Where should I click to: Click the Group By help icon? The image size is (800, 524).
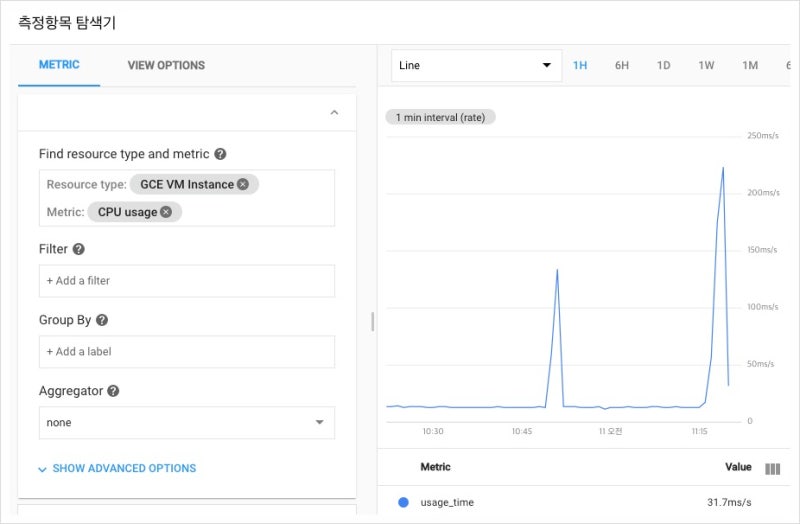coord(102,320)
